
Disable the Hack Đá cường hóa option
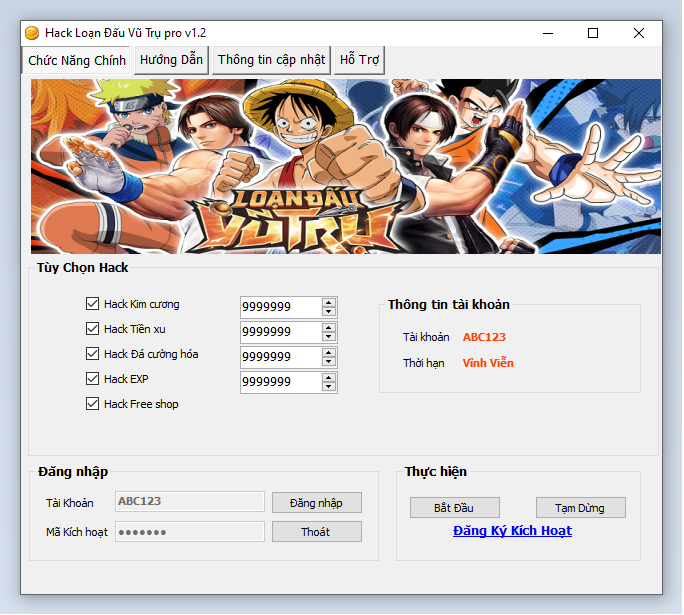click(93, 354)
